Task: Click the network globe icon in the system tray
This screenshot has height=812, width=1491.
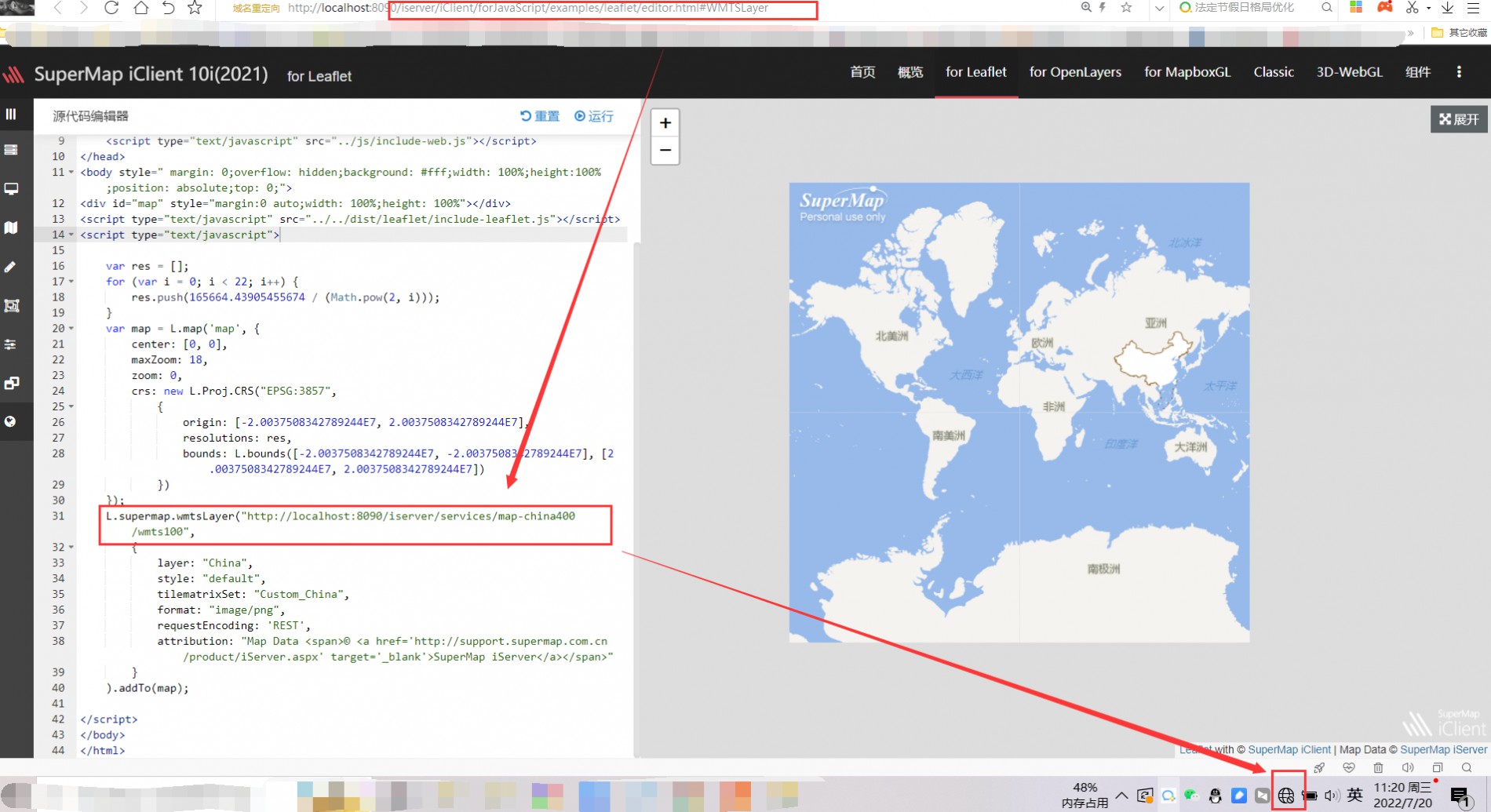Action: [x=1285, y=796]
